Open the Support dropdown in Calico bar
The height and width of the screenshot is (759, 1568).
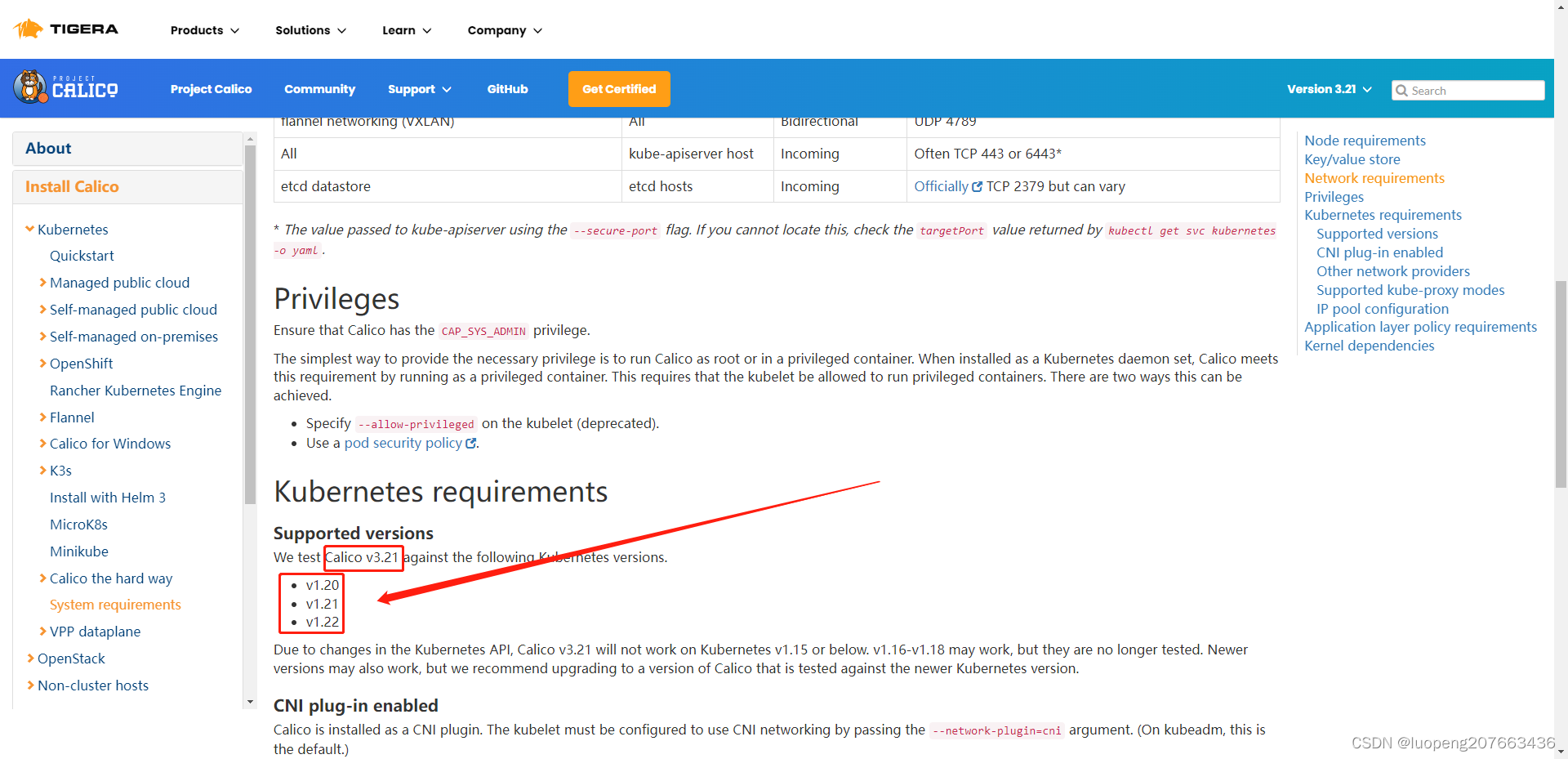(419, 89)
